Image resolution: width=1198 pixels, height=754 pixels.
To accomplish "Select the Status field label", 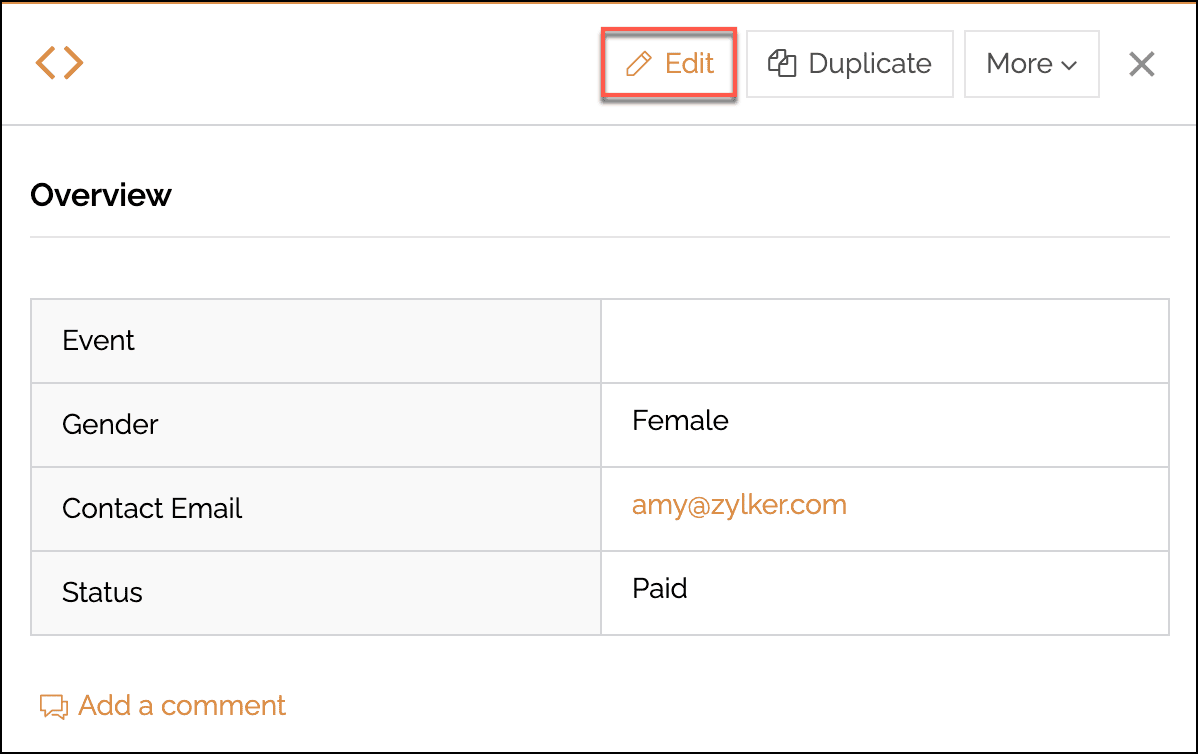I will click(102, 593).
